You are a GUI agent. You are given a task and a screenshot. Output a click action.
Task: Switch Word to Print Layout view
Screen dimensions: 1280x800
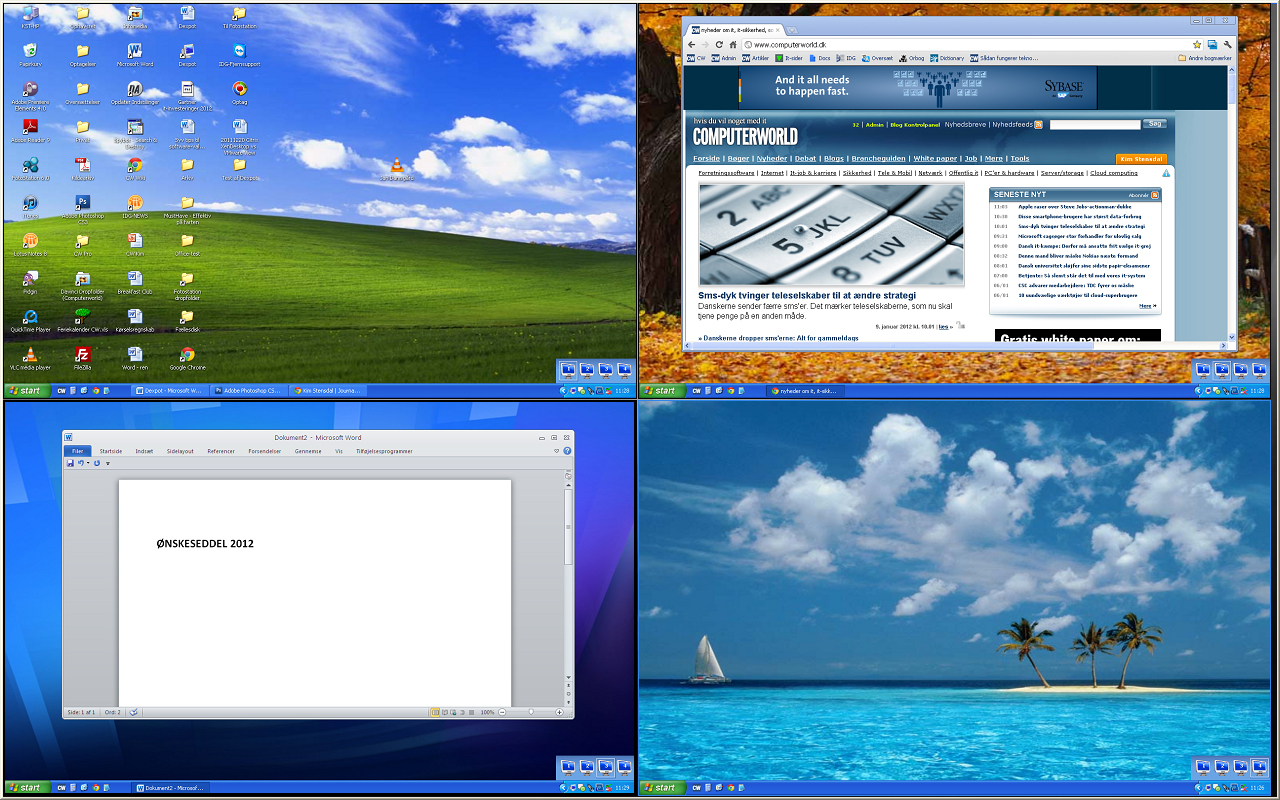435,712
